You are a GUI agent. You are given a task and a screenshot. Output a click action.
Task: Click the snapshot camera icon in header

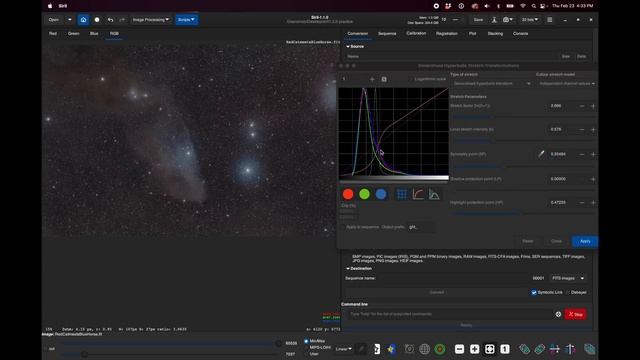(507, 20)
